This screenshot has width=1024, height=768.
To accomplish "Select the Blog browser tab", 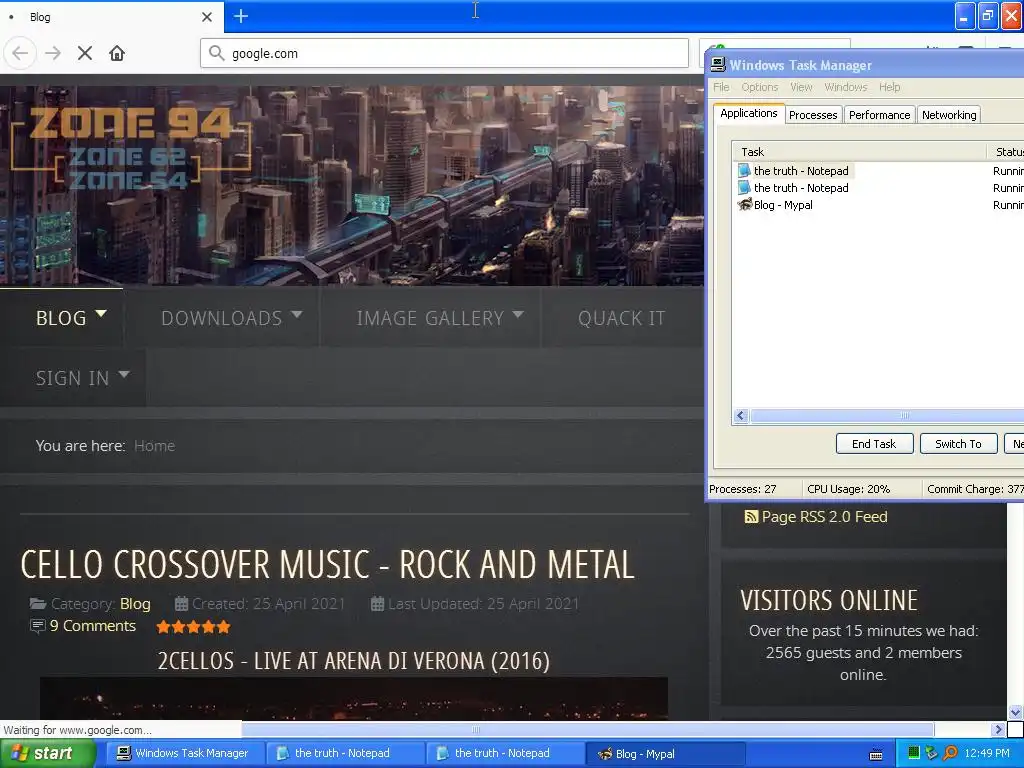I will pyautogui.click(x=111, y=16).
